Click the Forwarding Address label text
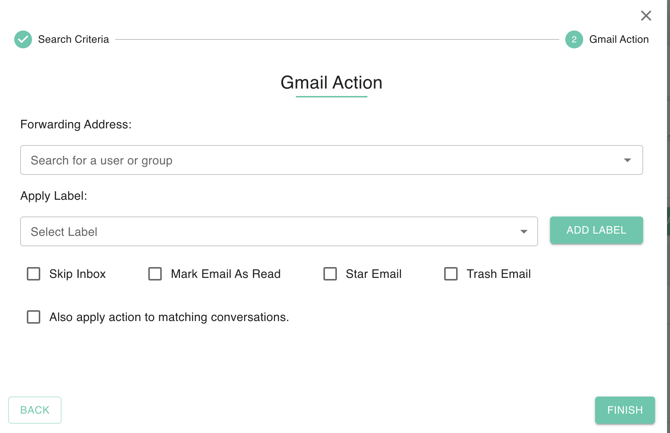Image resolution: width=670 pixels, height=433 pixels. tap(76, 124)
